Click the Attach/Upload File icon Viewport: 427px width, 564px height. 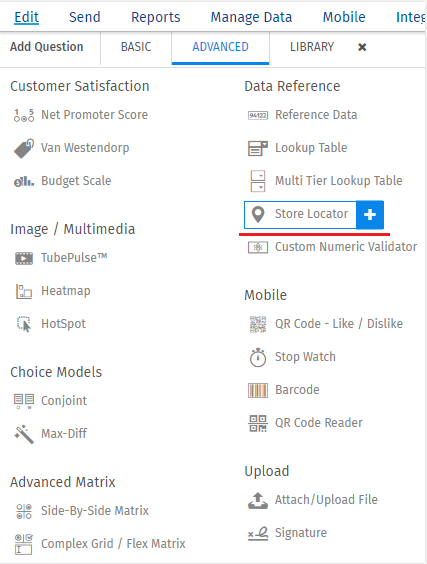click(258, 500)
